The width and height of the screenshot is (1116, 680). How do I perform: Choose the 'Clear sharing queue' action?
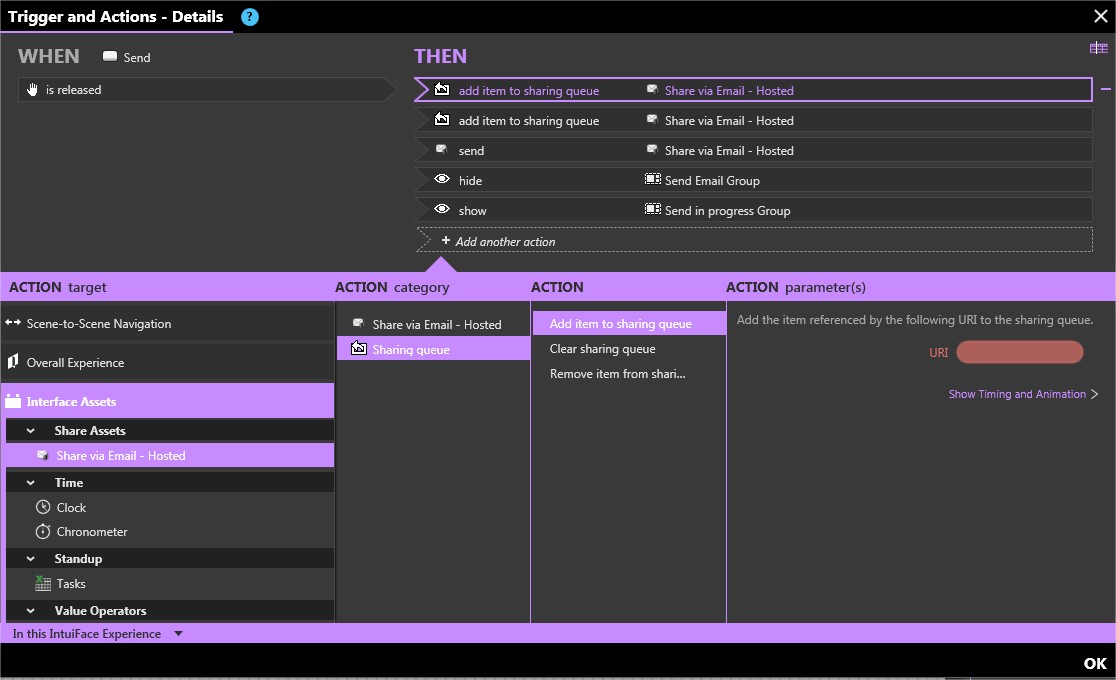click(x=602, y=349)
